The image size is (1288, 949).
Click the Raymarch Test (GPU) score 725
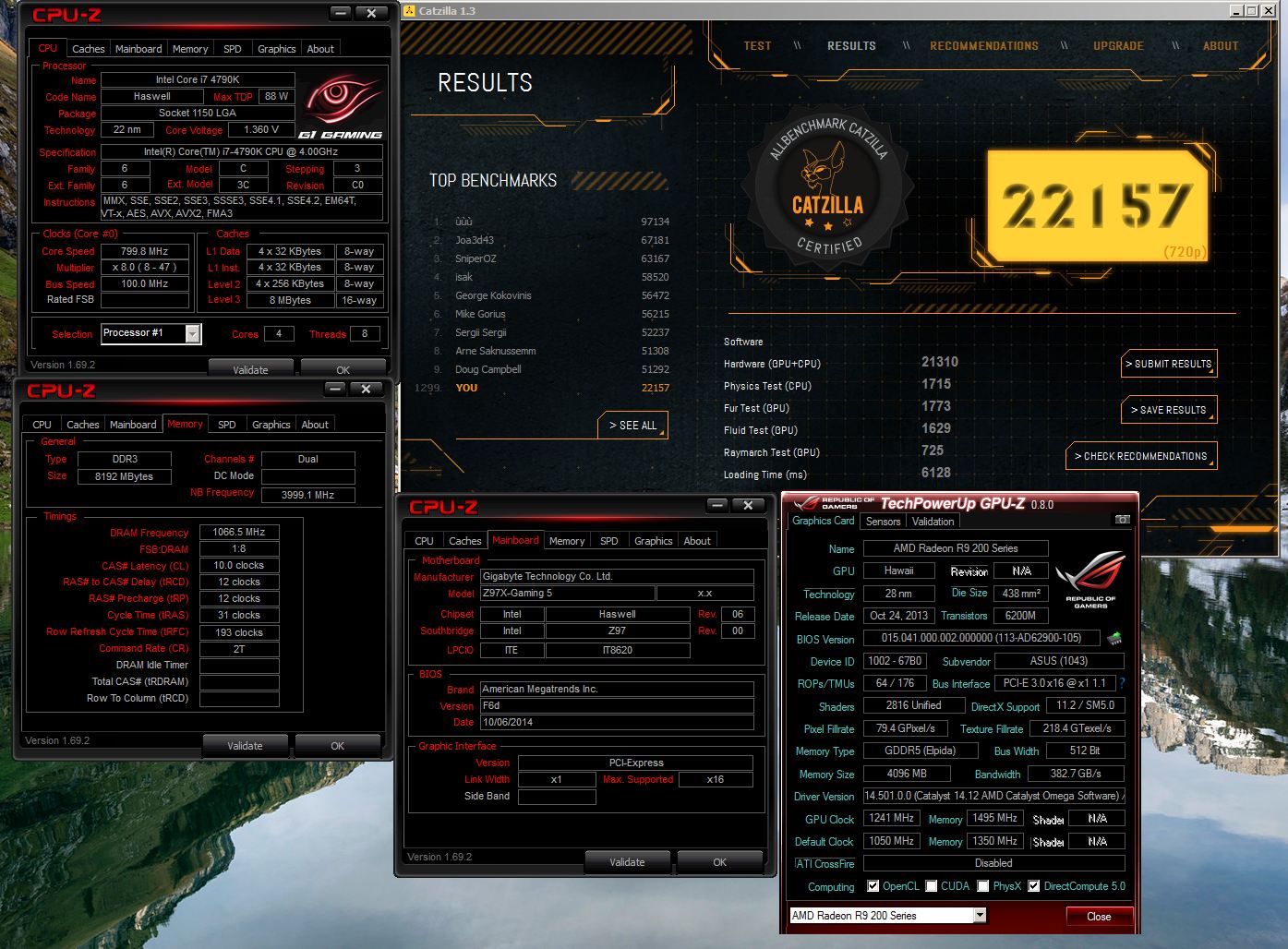click(933, 450)
